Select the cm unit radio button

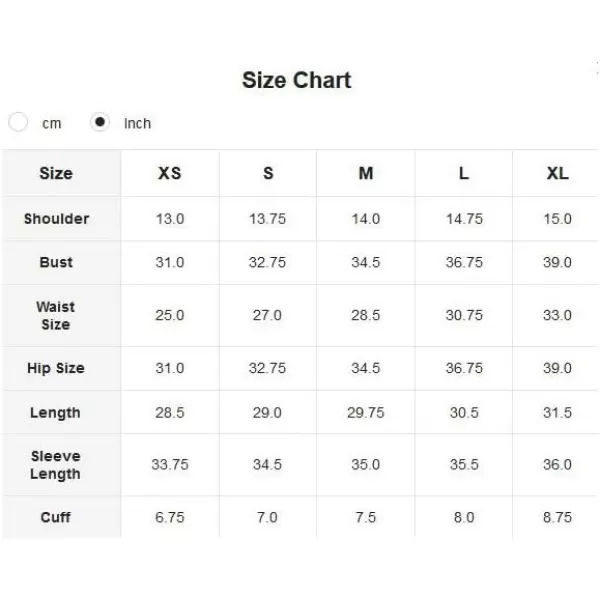tap(18, 122)
